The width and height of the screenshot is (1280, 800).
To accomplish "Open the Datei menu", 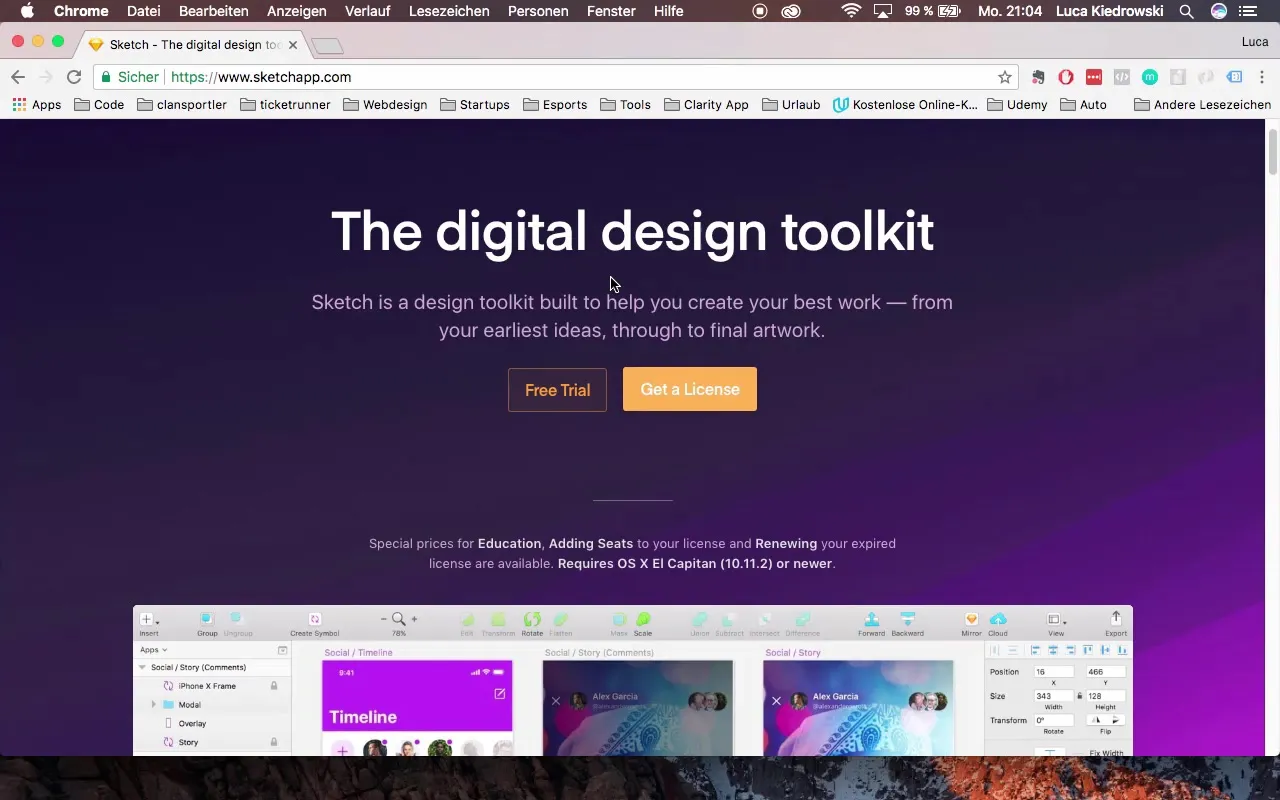I will [144, 11].
